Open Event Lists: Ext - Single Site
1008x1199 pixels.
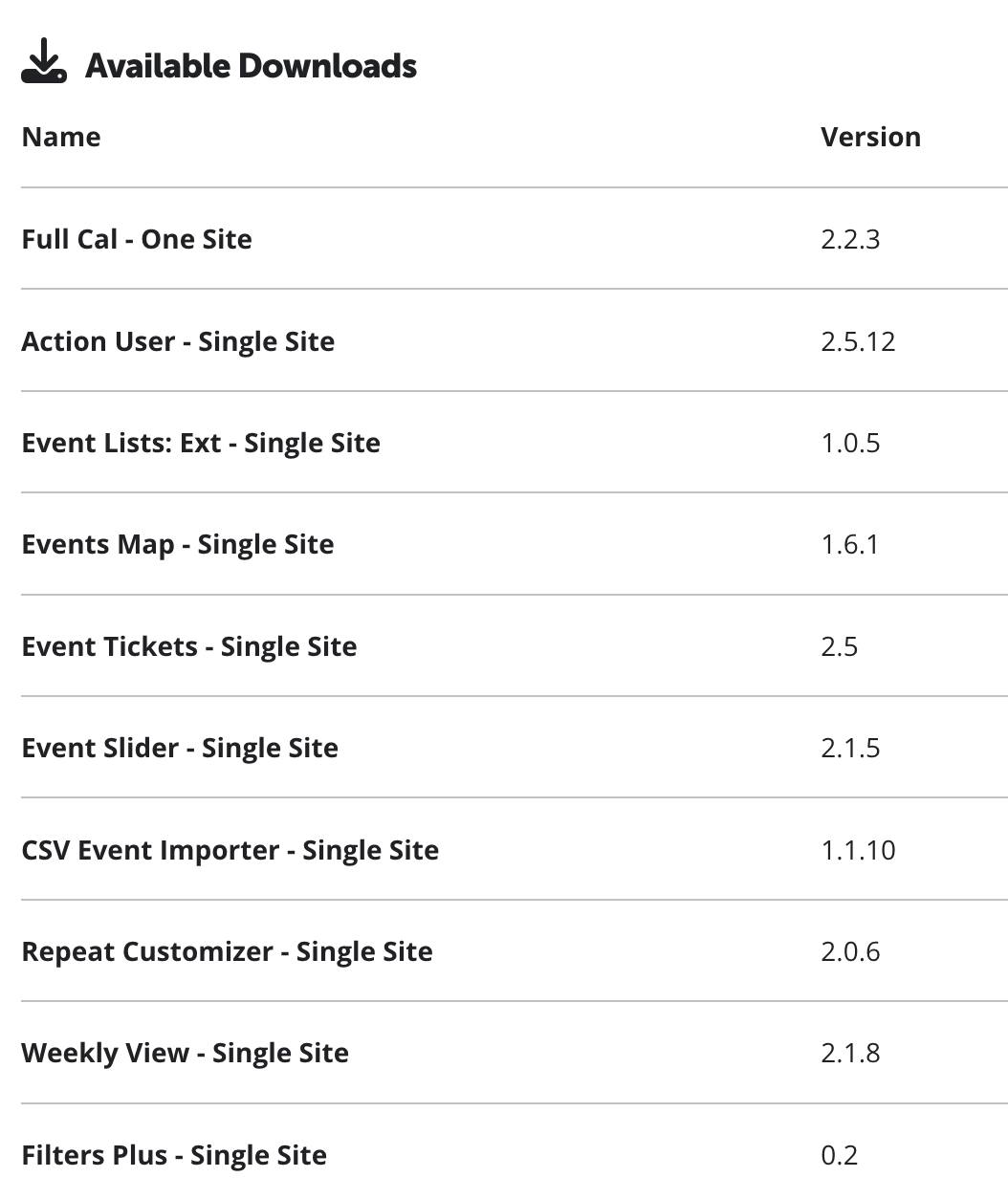click(201, 443)
